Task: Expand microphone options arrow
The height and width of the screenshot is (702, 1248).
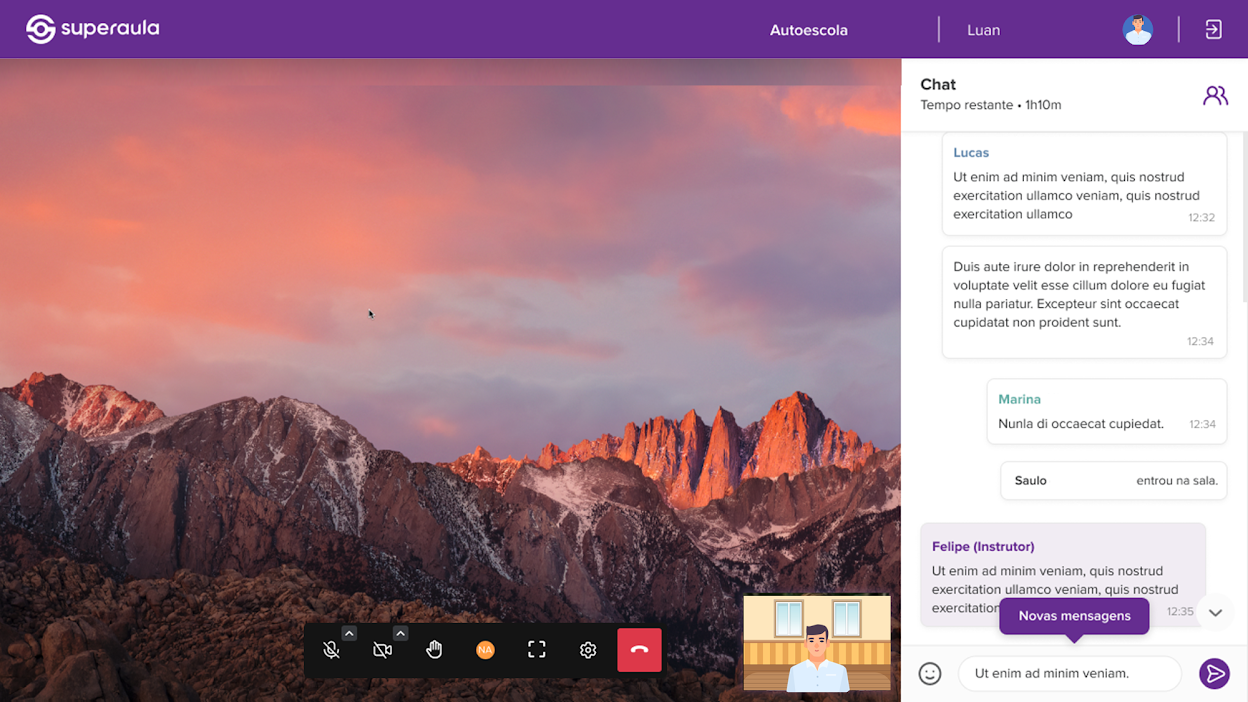Action: 349,633
